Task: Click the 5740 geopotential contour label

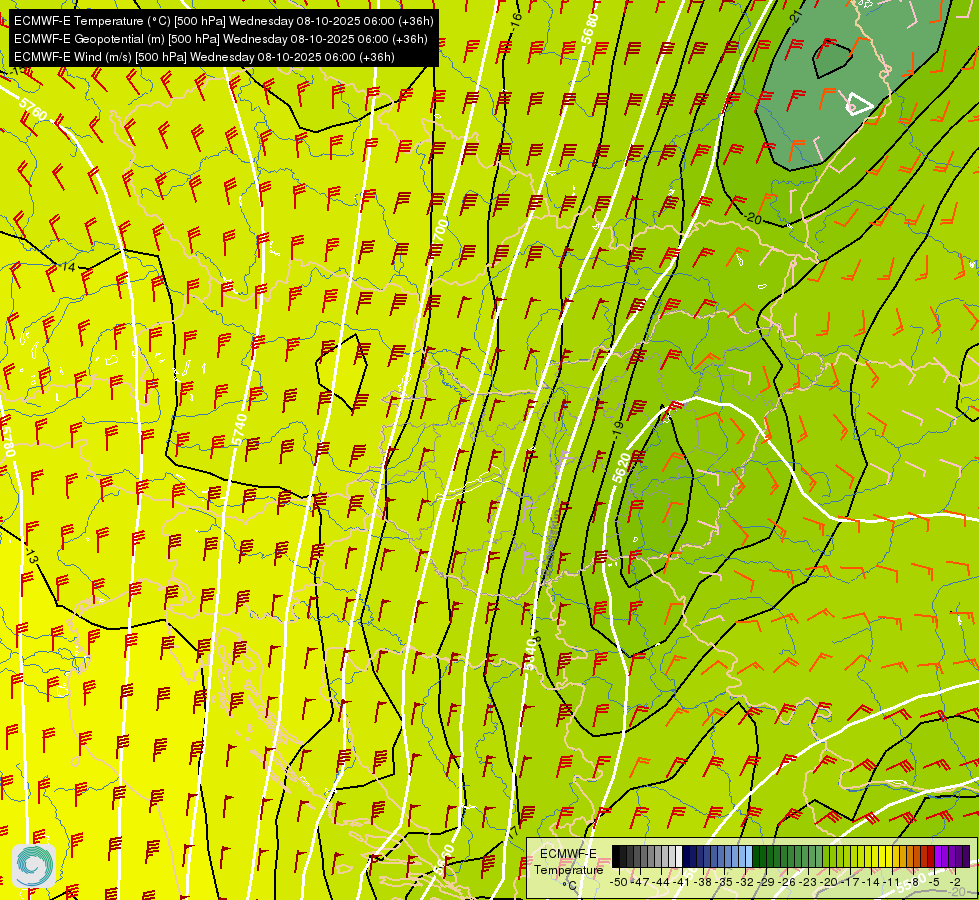Action: [x=239, y=430]
